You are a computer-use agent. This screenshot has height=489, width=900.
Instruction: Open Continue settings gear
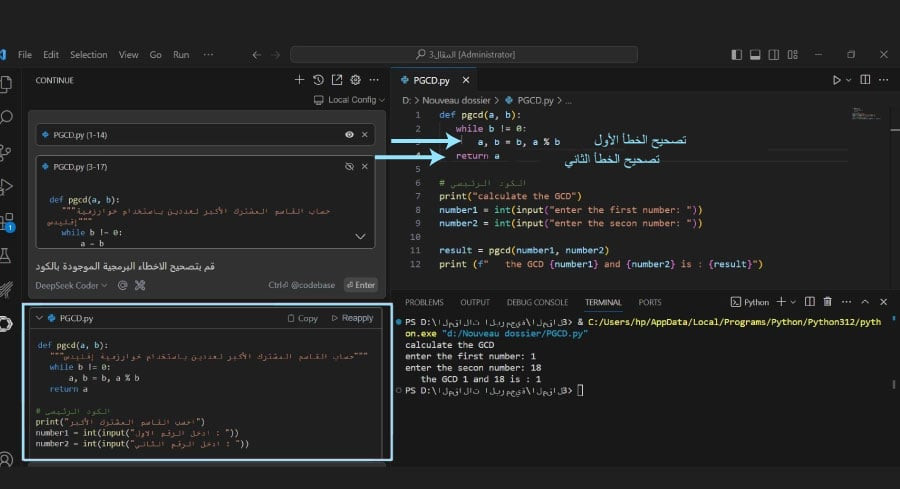coord(355,80)
